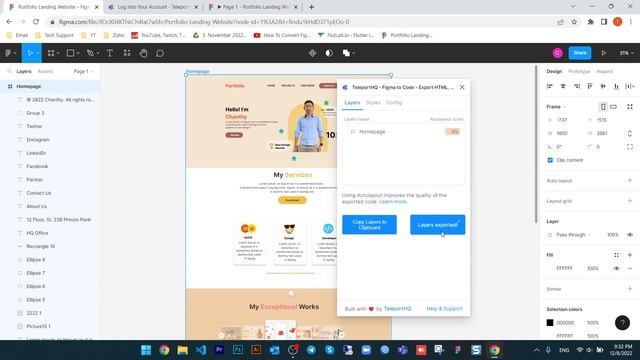This screenshot has height=360, width=640.
Task: Click Align vertical centers icon
Action: [x=603, y=86]
